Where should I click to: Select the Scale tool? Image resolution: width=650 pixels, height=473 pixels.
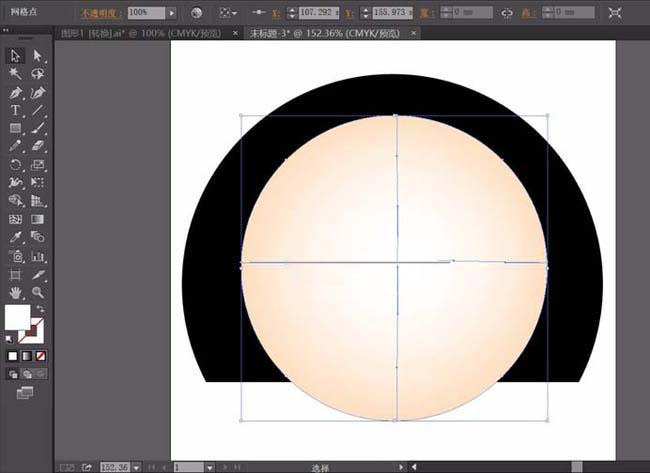click(x=37, y=165)
